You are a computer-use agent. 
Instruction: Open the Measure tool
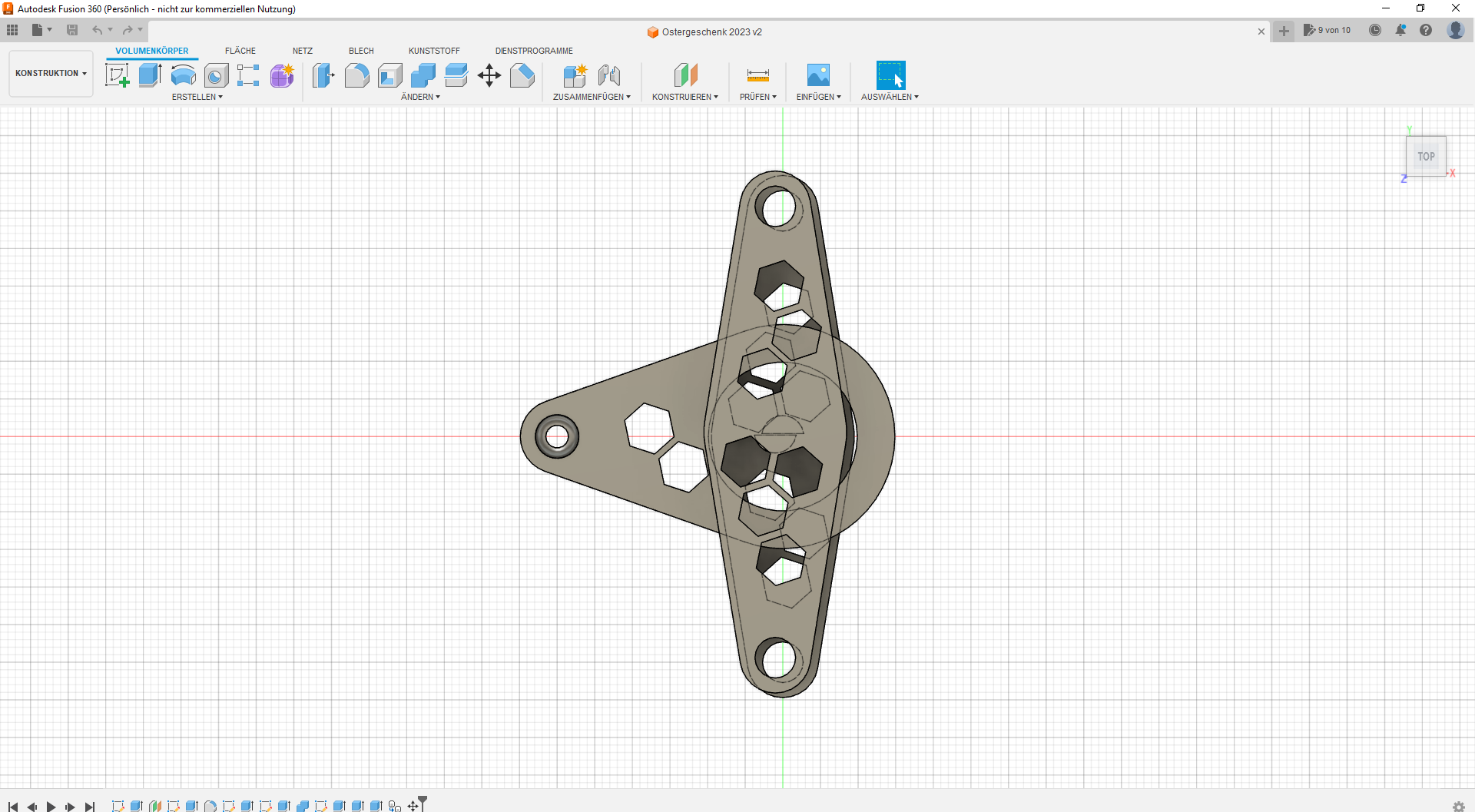757,75
